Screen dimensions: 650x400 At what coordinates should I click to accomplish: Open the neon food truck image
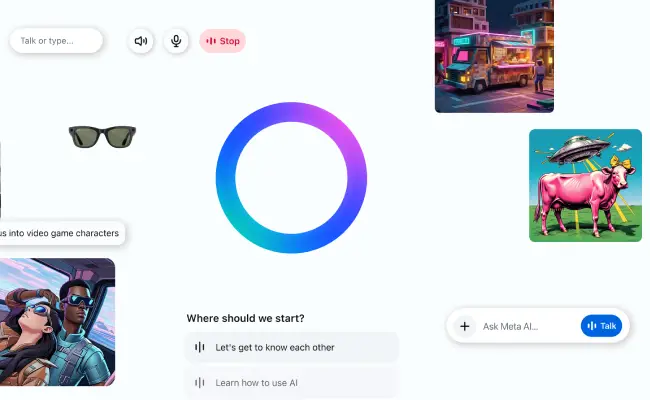(x=494, y=56)
